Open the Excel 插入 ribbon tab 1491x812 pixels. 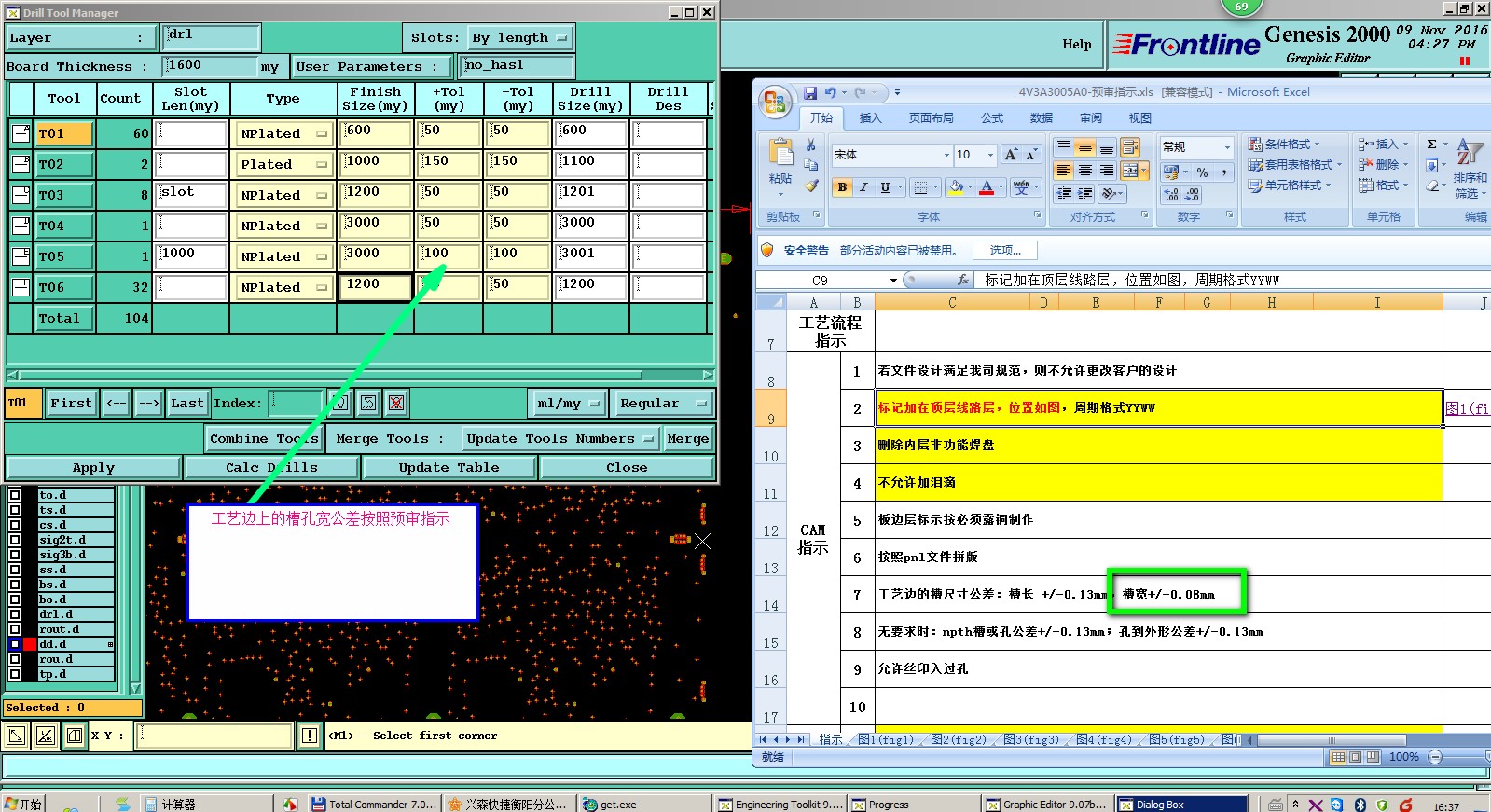(870, 118)
